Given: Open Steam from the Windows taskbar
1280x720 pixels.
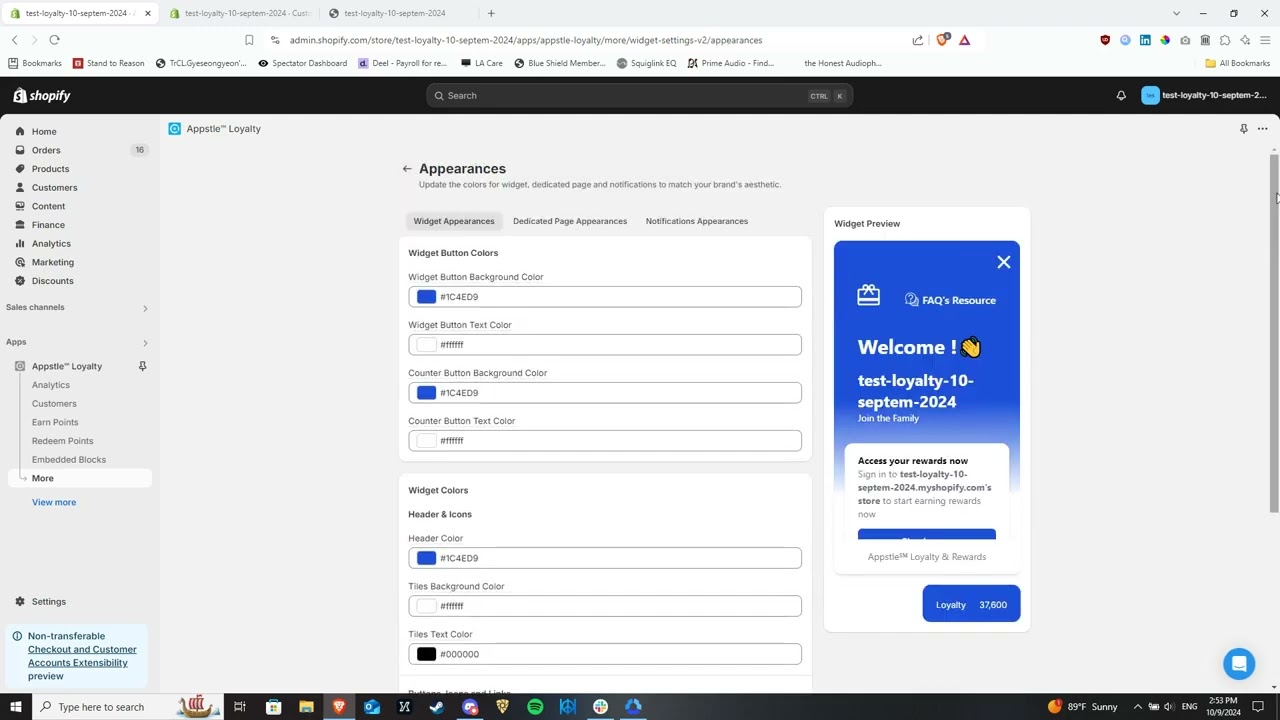Looking at the screenshot, I should [x=437, y=707].
